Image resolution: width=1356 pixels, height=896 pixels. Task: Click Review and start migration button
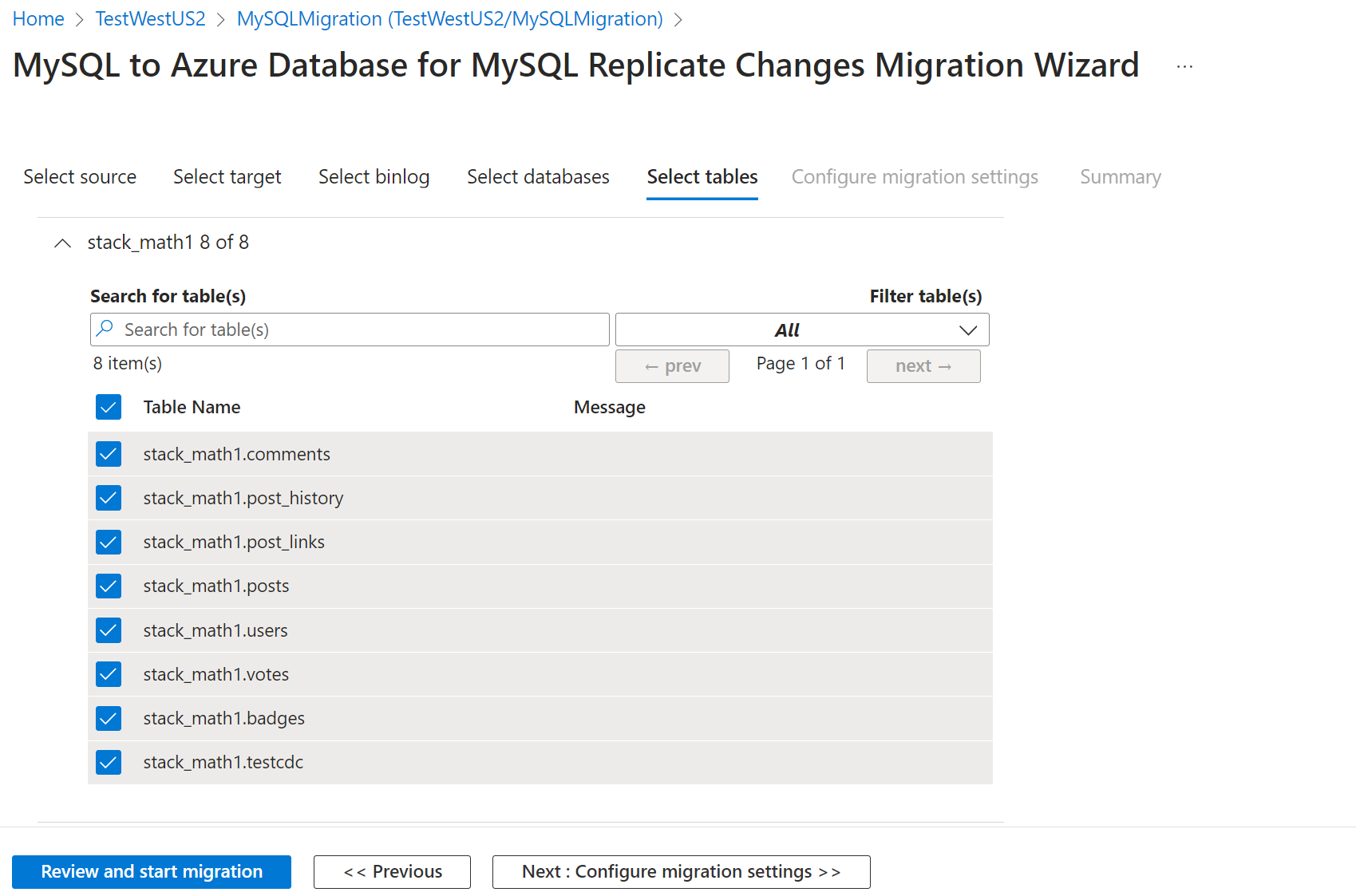(152, 871)
